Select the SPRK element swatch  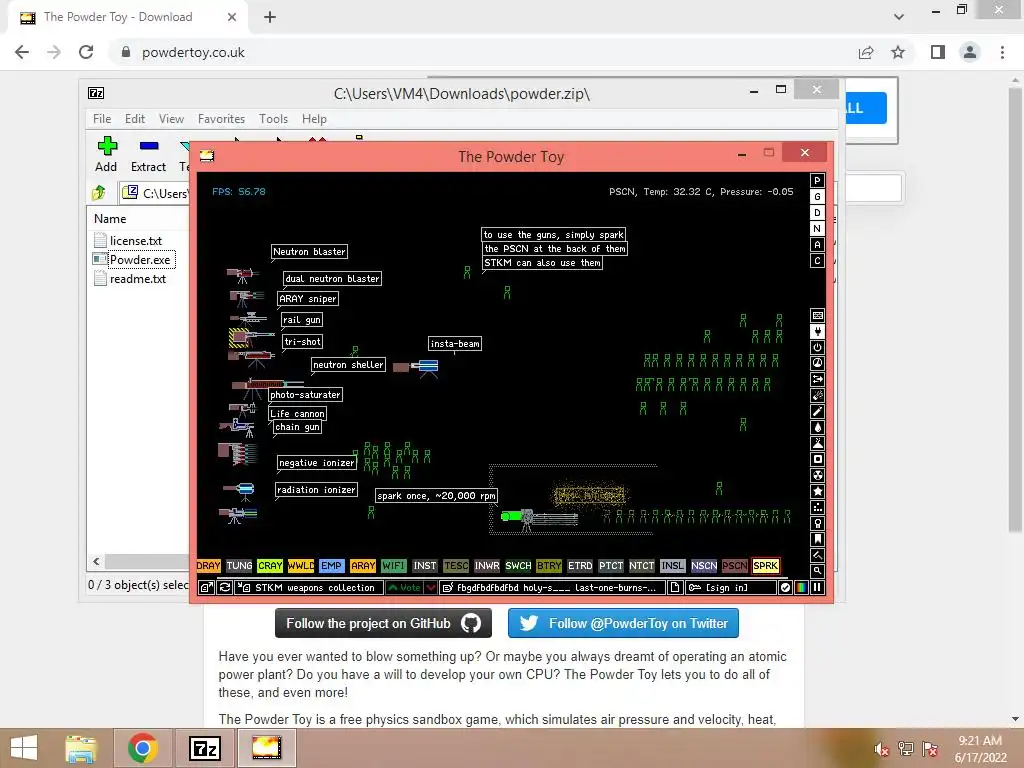click(x=765, y=566)
